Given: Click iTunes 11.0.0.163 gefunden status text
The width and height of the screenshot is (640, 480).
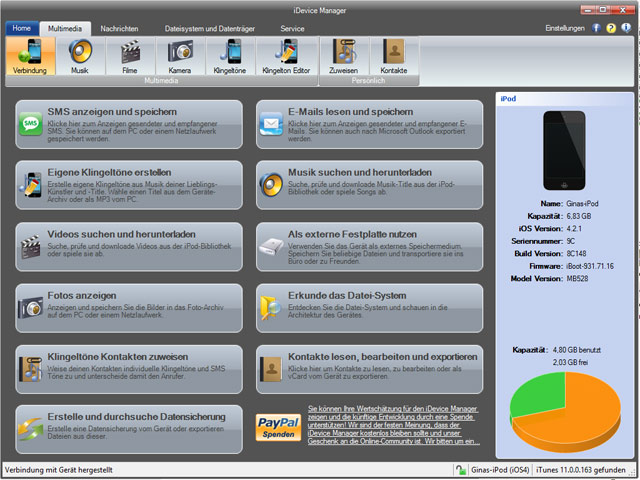Looking at the screenshot, I should [580, 470].
